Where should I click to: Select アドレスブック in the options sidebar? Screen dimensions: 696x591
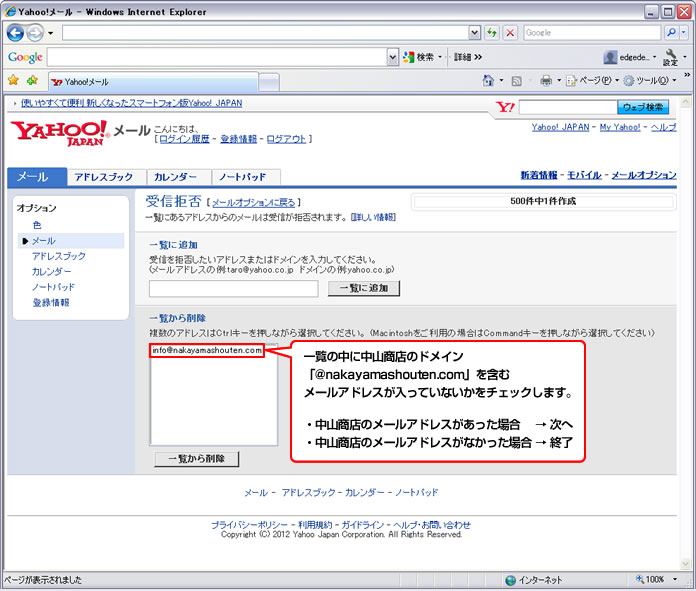[59, 256]
